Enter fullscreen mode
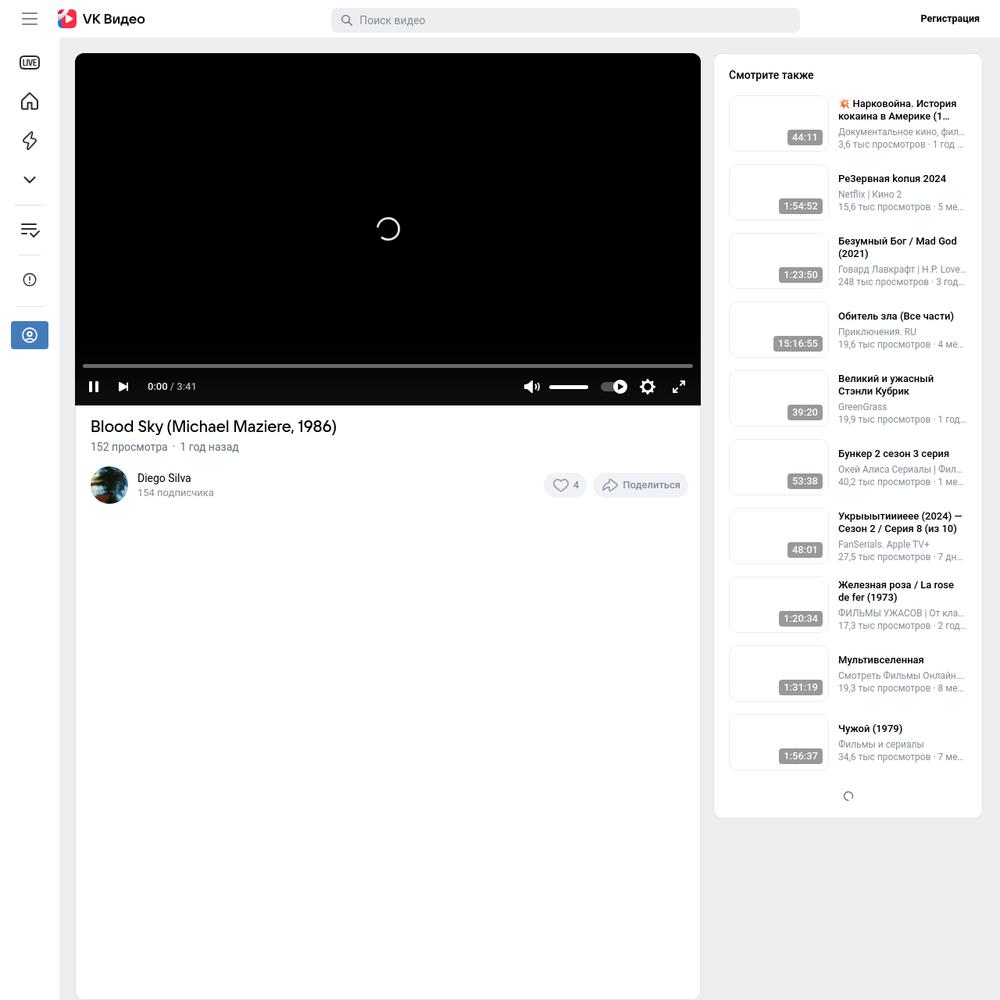 point(679,386)
